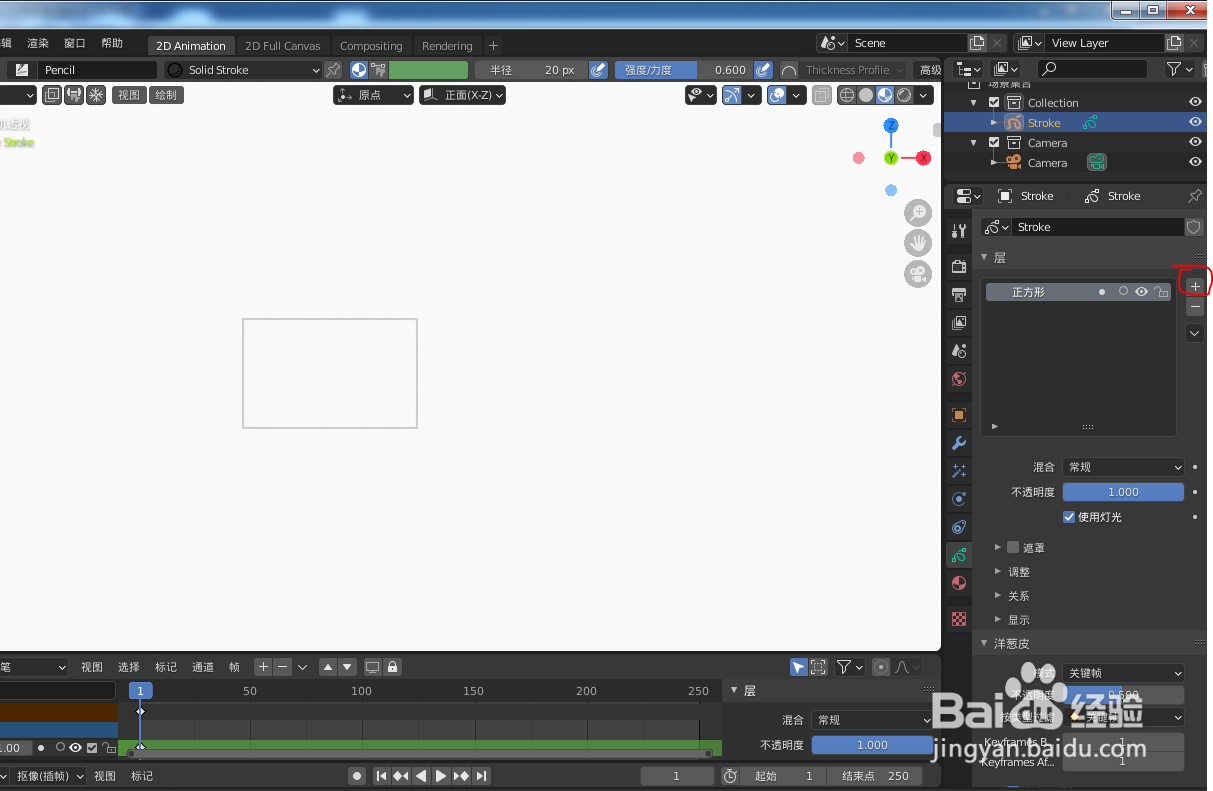Viewport: 1213px width, 791px height.
Task: Switch to 2D Full Canvas workspace
Action: point(283,46)
